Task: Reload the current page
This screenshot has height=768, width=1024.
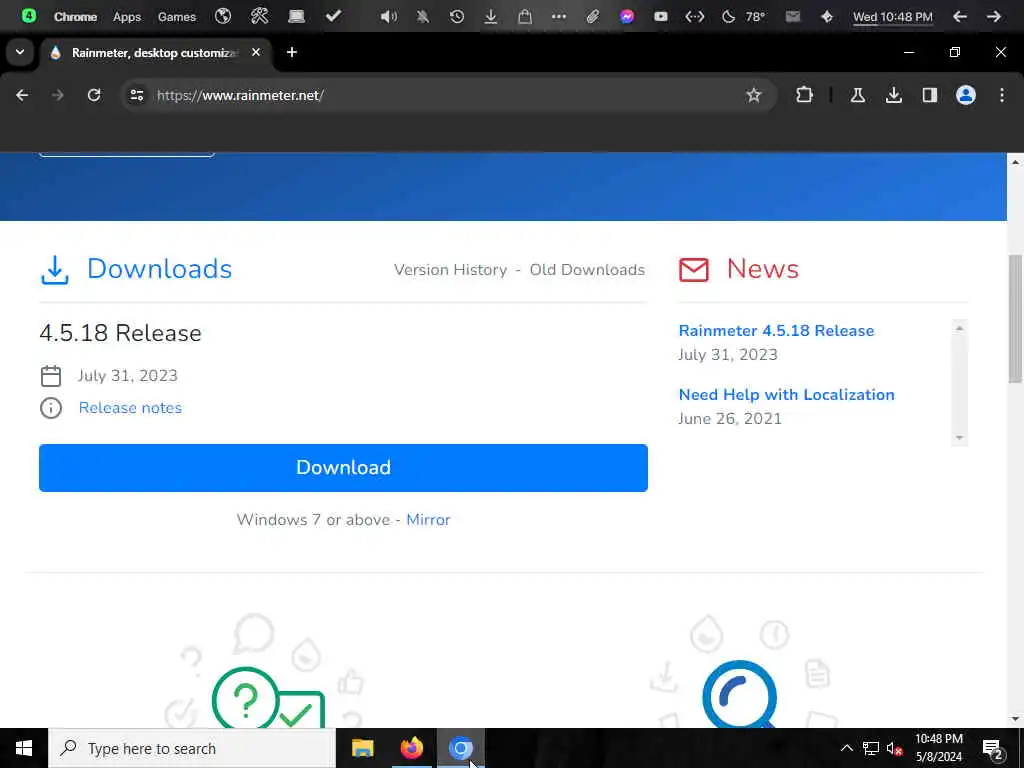Action: tap(94, 95)
